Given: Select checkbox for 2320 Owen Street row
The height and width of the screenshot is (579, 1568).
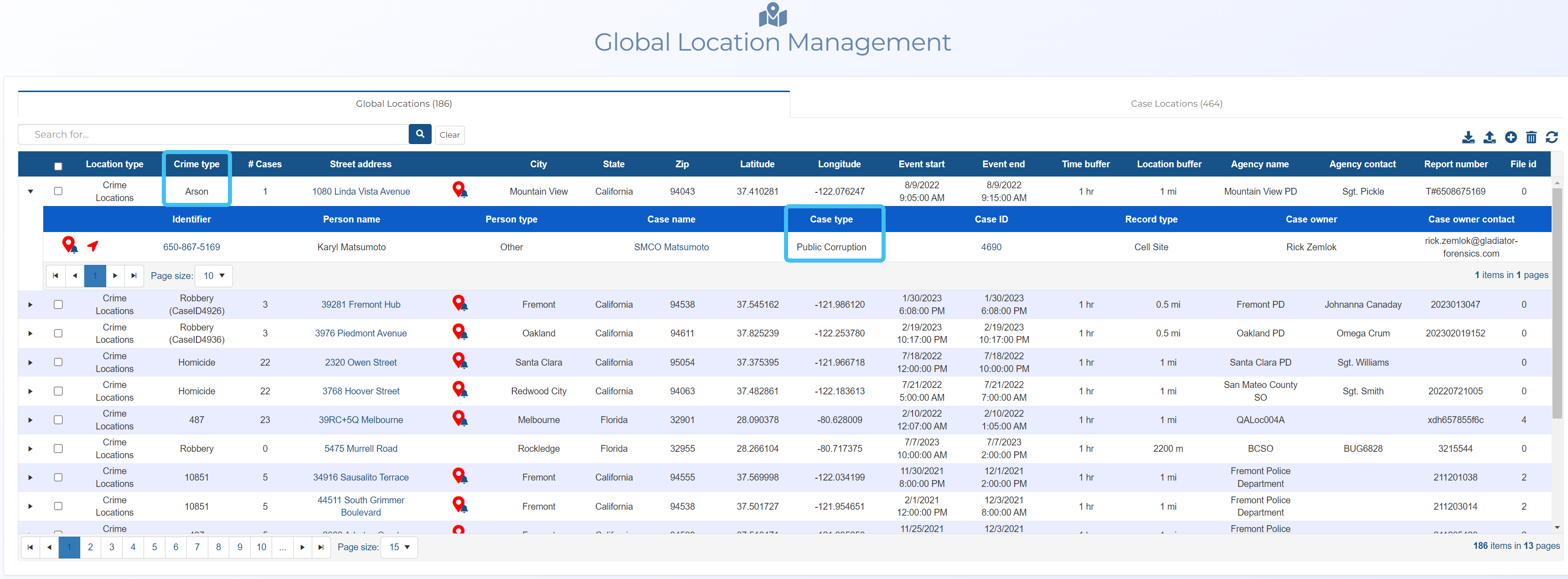Looking at the screenshot, I should [58, 362].
